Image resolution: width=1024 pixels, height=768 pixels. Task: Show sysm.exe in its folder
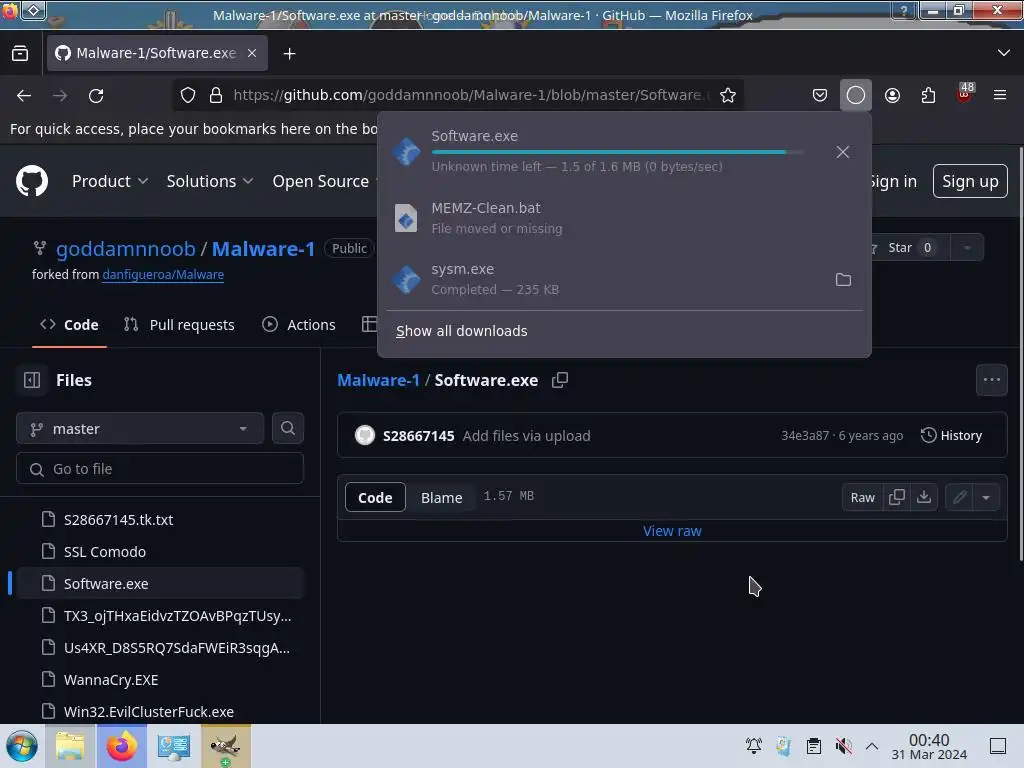pyautogui.click(x=843, y=280)
